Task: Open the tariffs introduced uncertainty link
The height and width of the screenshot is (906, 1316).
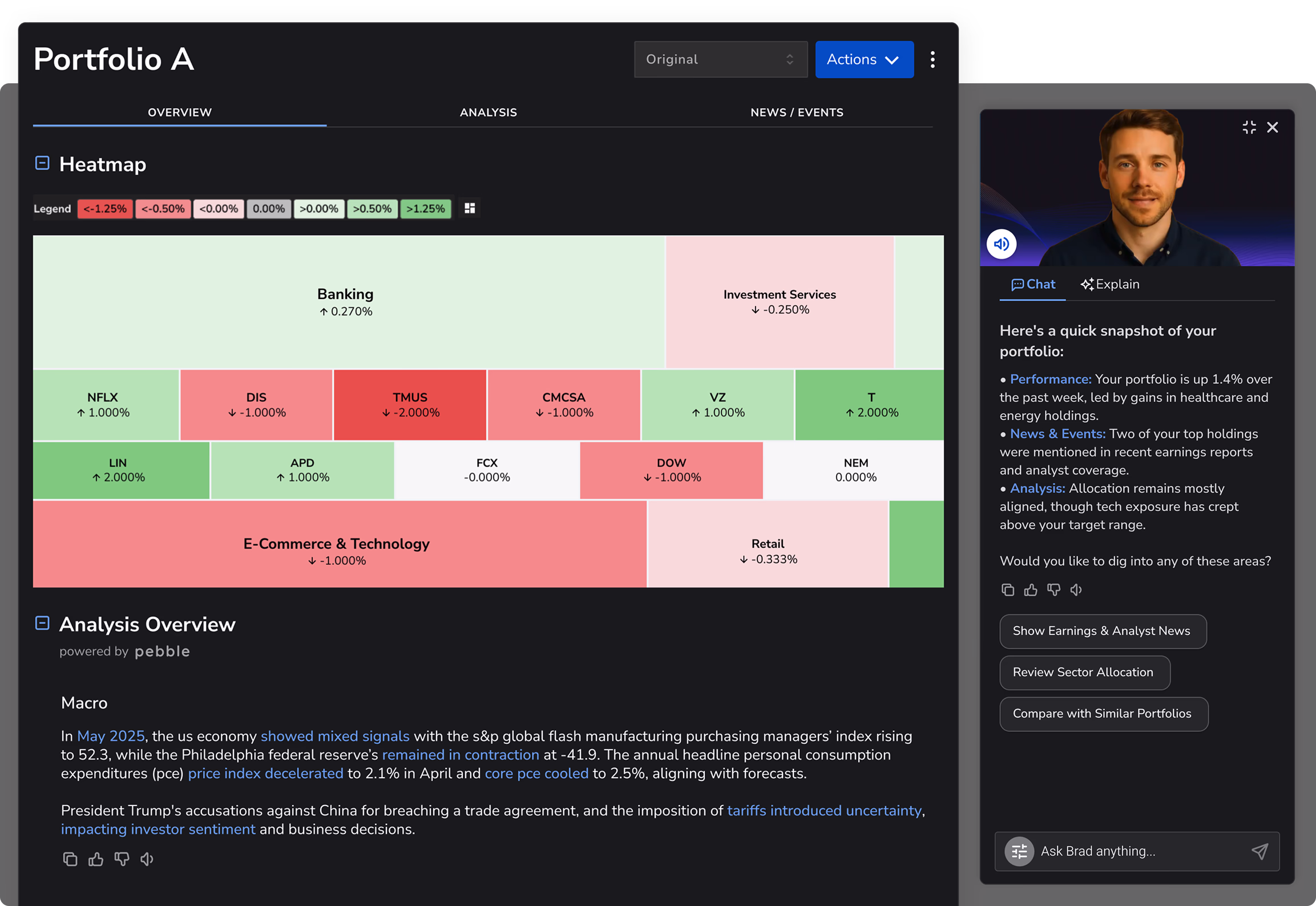Action: [x=824, y=810]
